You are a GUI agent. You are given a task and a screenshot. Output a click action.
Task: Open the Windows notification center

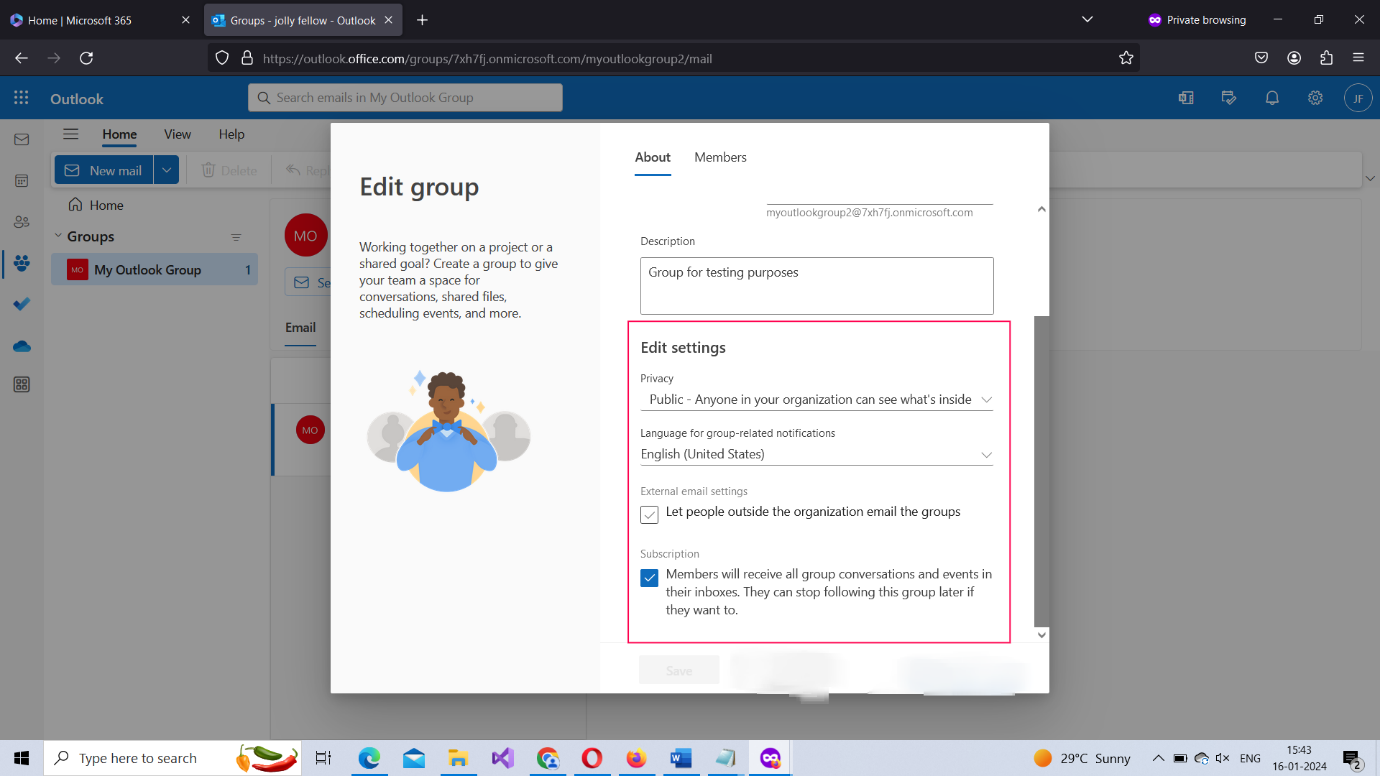click(1352, 759)
